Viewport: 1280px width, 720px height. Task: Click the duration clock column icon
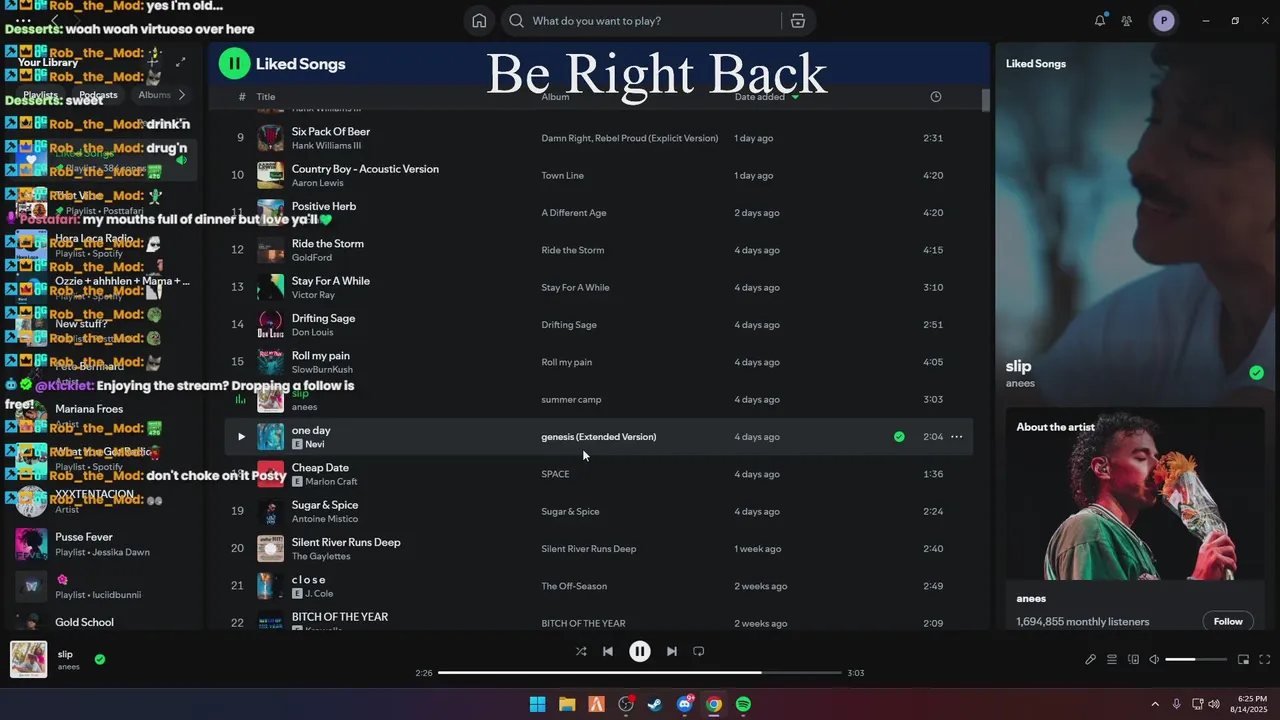point(936,97)
